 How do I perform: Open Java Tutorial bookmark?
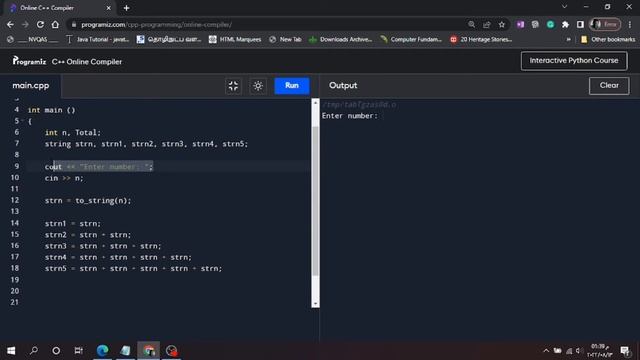click(97, 39)
